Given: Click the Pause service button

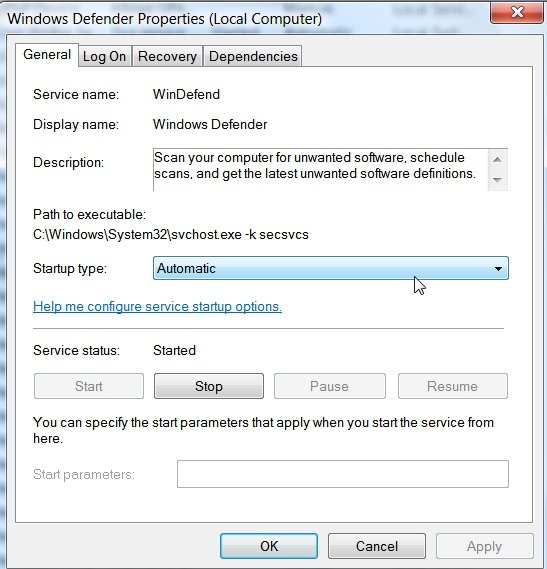Looking at the screenshot, I should (x=330, y=386).
